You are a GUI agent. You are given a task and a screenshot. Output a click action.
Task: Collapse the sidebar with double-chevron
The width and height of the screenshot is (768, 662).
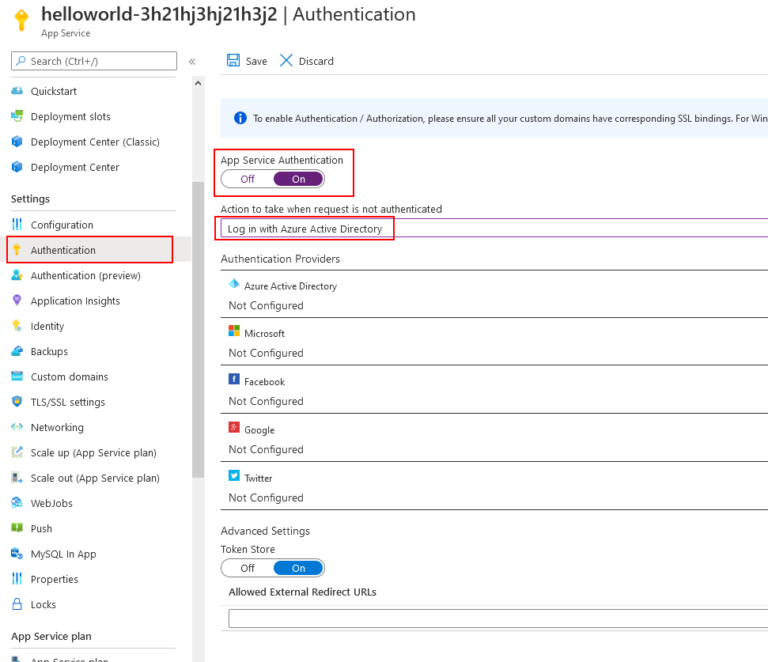[x=192, y=61]
